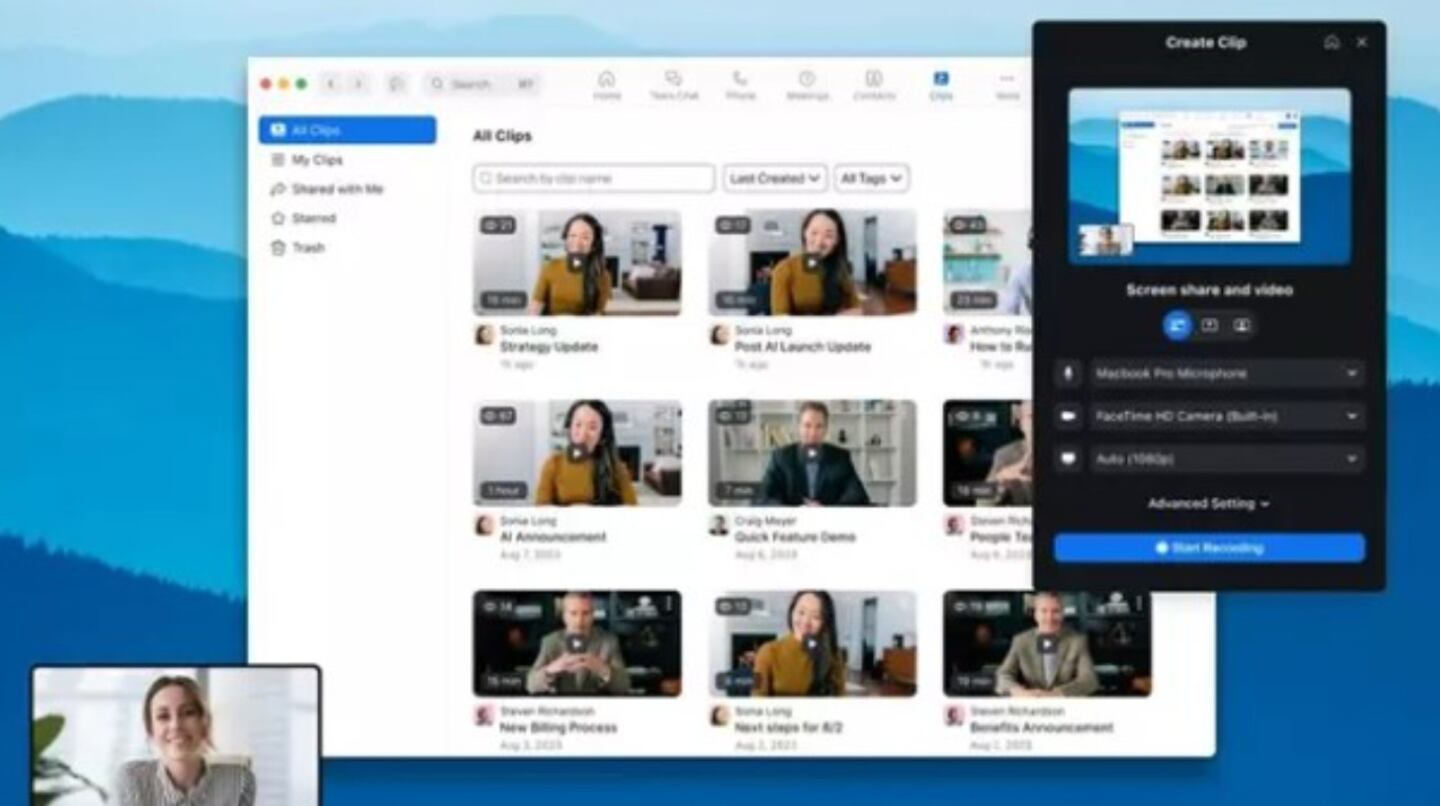Open the Last Created sort dropdown
Viewport: 1440px width, 806px height.
(x=775, y=178)
